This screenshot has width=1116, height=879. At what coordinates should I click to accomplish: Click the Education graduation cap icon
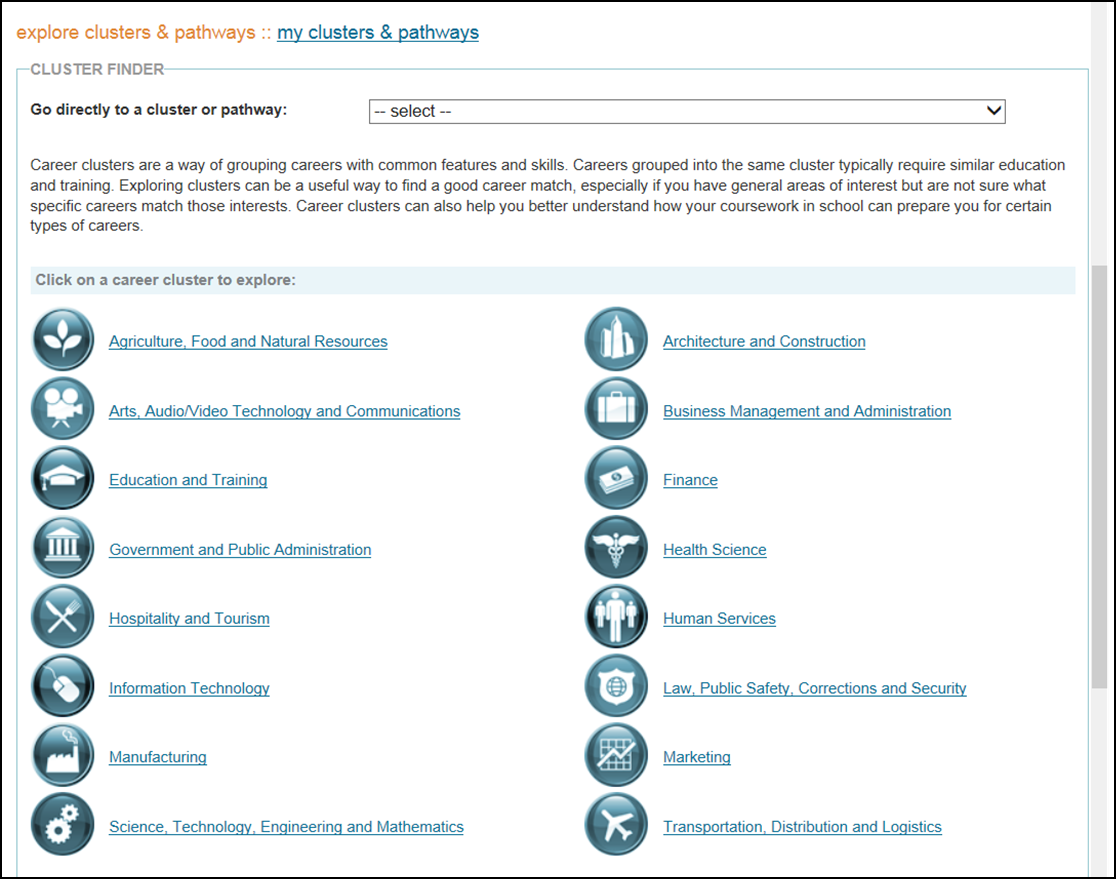63,478
